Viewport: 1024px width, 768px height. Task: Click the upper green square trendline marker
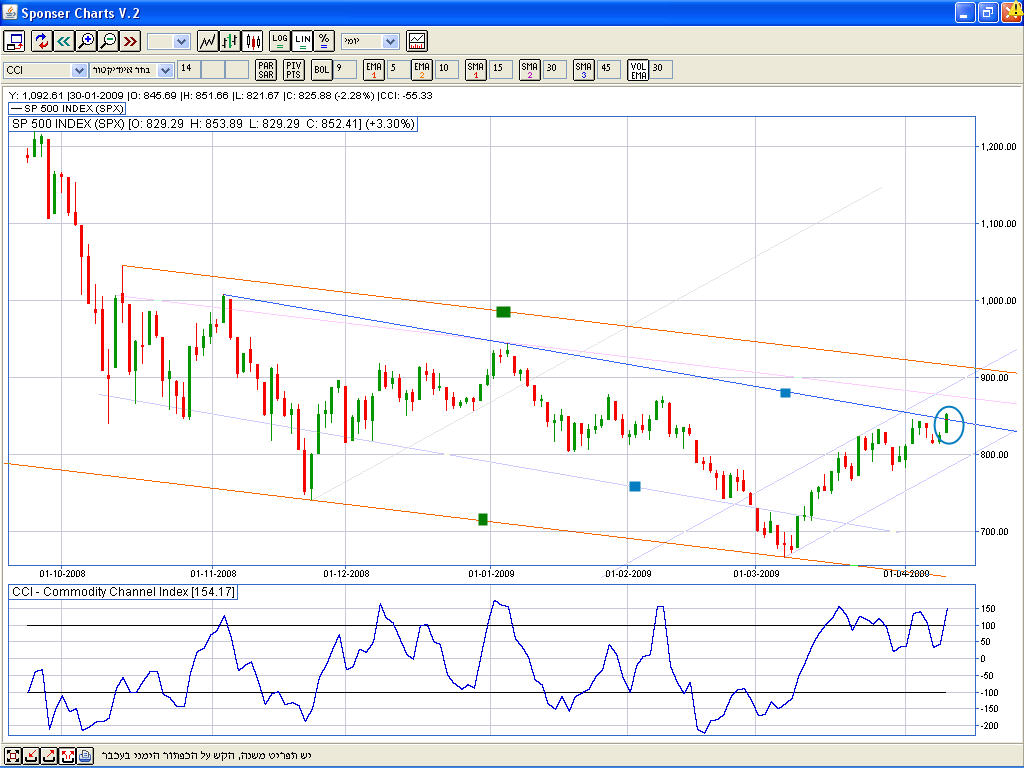tap(503, 312)
